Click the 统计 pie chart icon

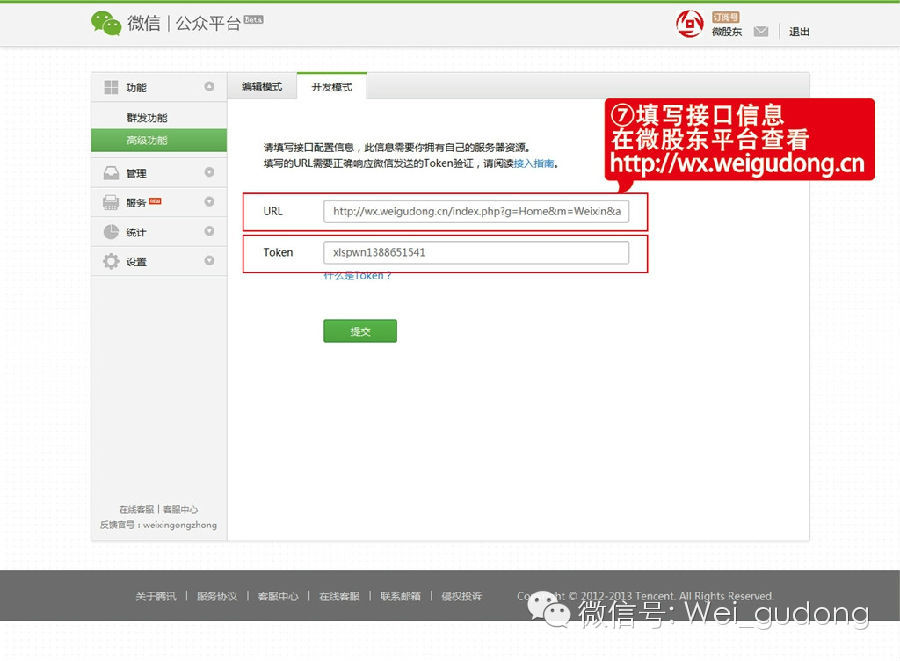[111, 232]
